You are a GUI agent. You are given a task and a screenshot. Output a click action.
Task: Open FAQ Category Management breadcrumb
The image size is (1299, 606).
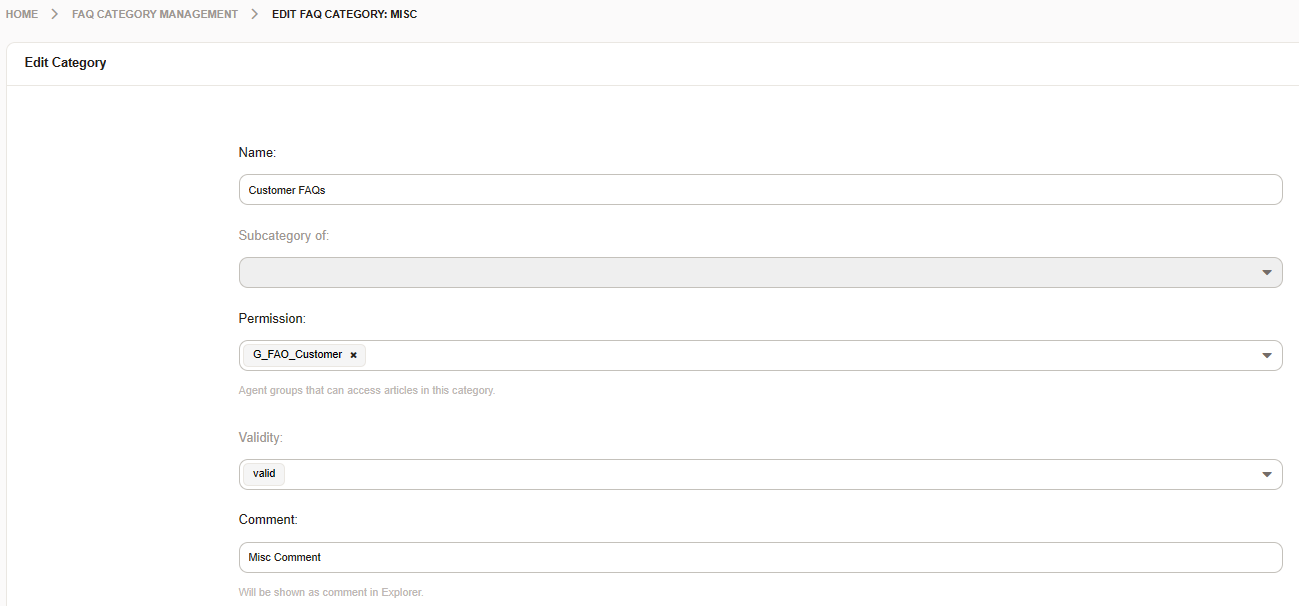(155, 14)
